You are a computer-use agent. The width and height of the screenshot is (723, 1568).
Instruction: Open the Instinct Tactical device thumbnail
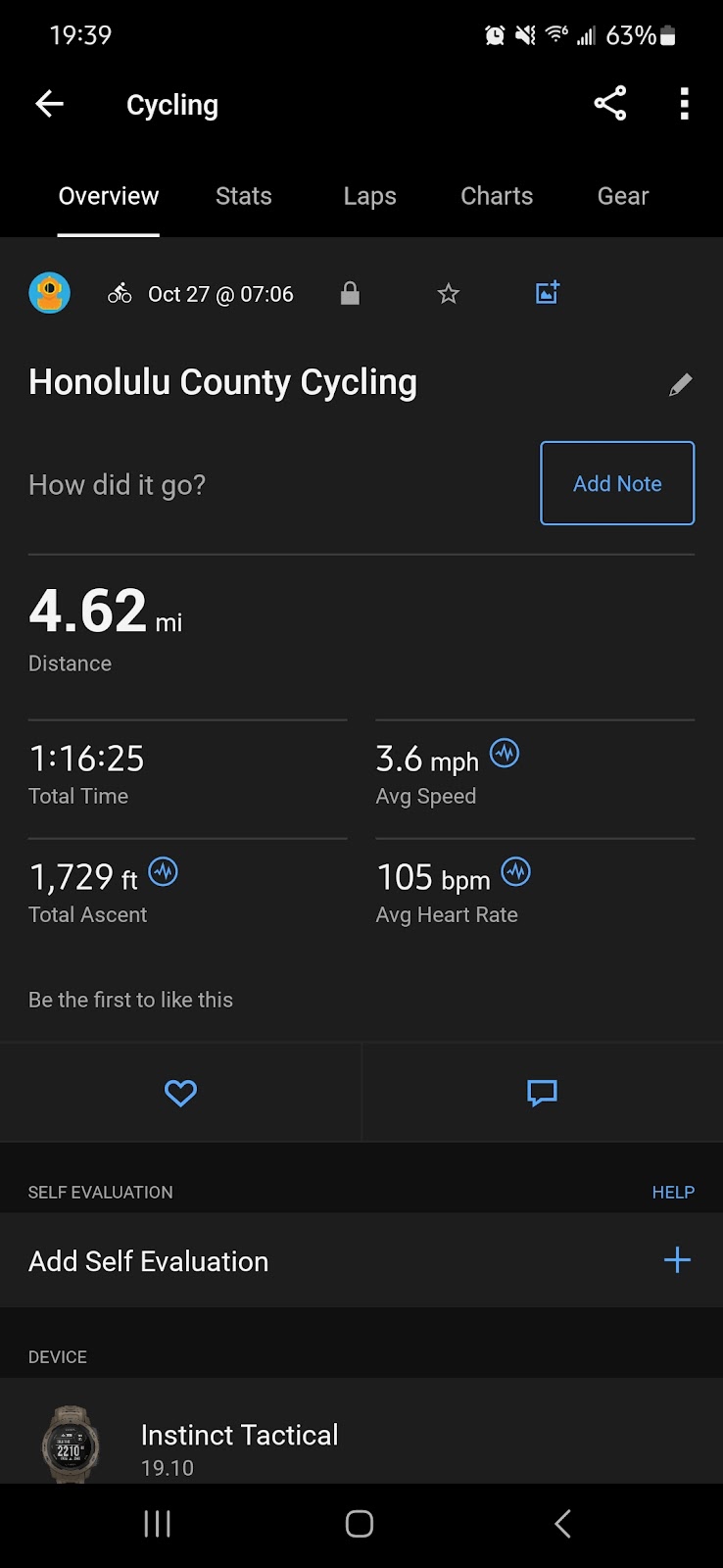click(x=71, y=1443)
